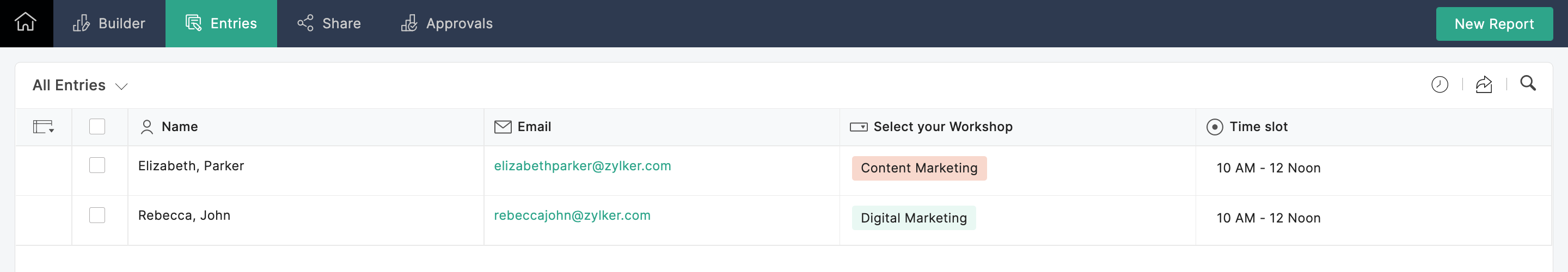Go to the home icon
1568x272 pixels.
pos(26,22)
